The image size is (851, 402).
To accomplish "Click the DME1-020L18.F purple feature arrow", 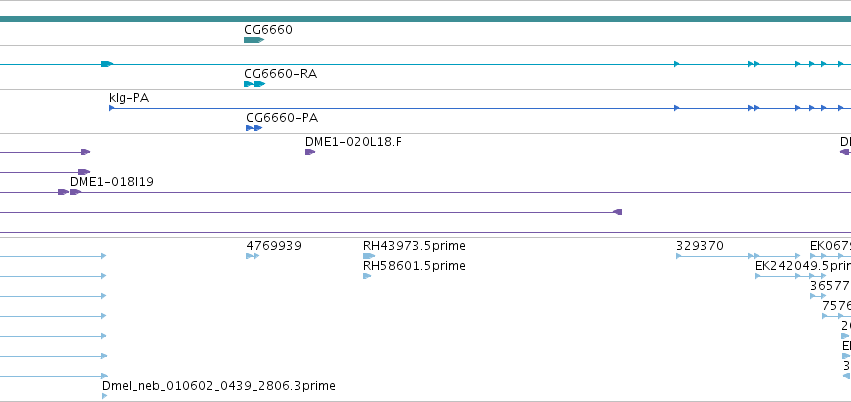I will click(x=310, y=152).
